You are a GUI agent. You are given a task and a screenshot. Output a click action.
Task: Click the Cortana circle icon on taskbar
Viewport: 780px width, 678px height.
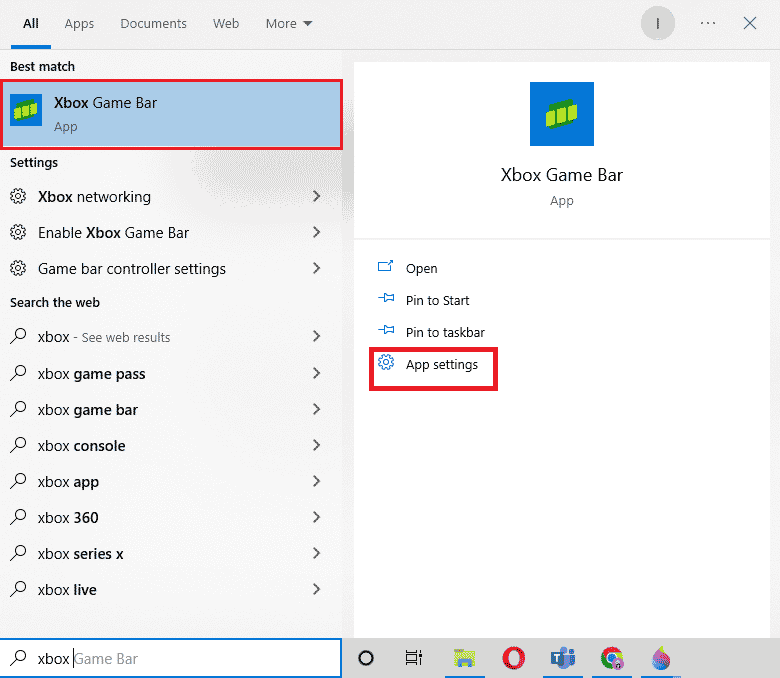[366, 657]
